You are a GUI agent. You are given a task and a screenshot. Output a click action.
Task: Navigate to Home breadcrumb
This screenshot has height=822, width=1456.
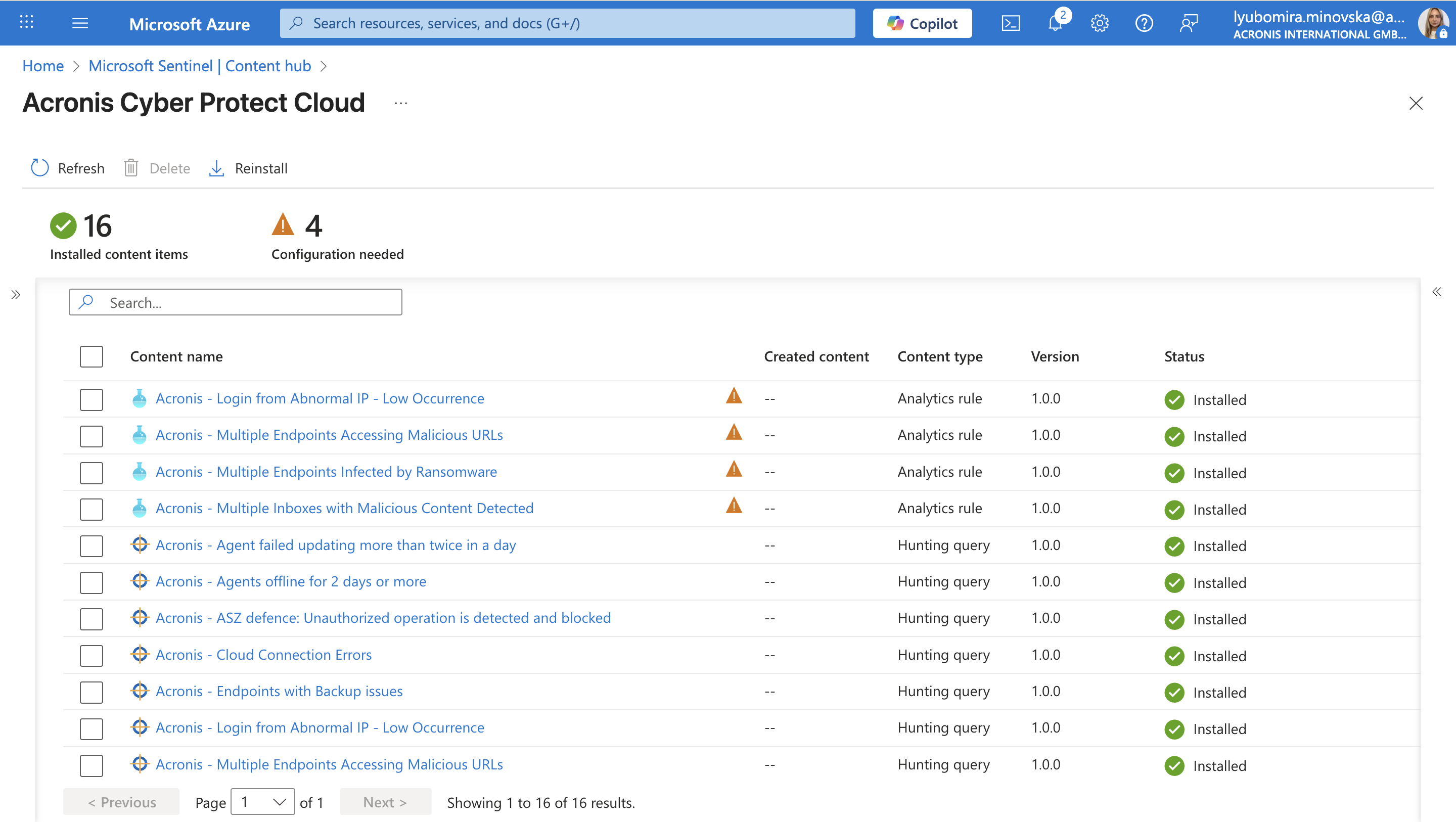(x=43, y=66)
